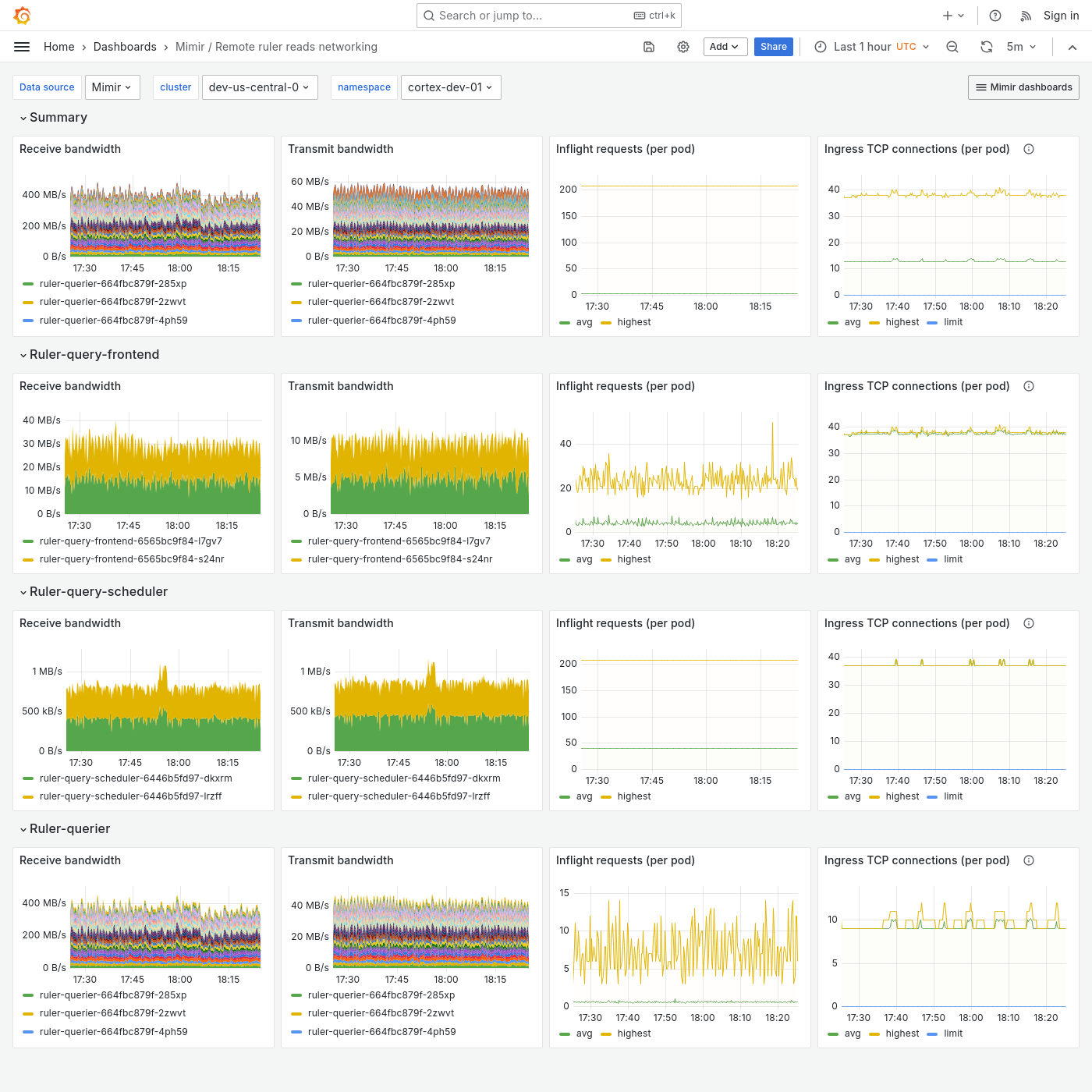Zoom out the dashboard time range
The image size is (1092, 1092).
tap(952, 47)
